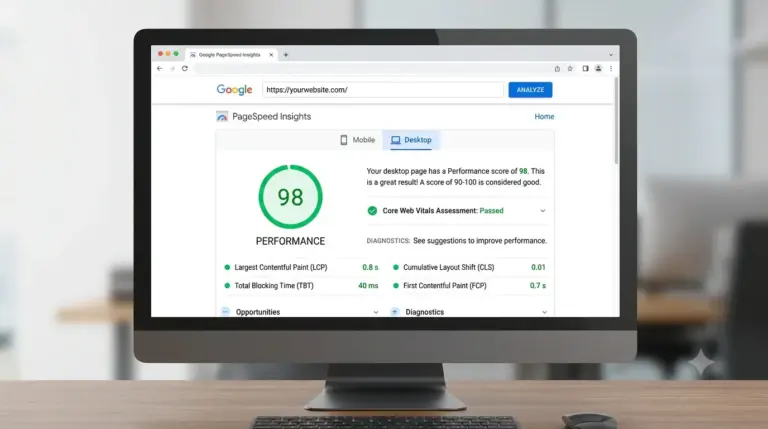Screen dimensions: 768x429
Task: Open the three-dot browser menu
Action: 611,69
